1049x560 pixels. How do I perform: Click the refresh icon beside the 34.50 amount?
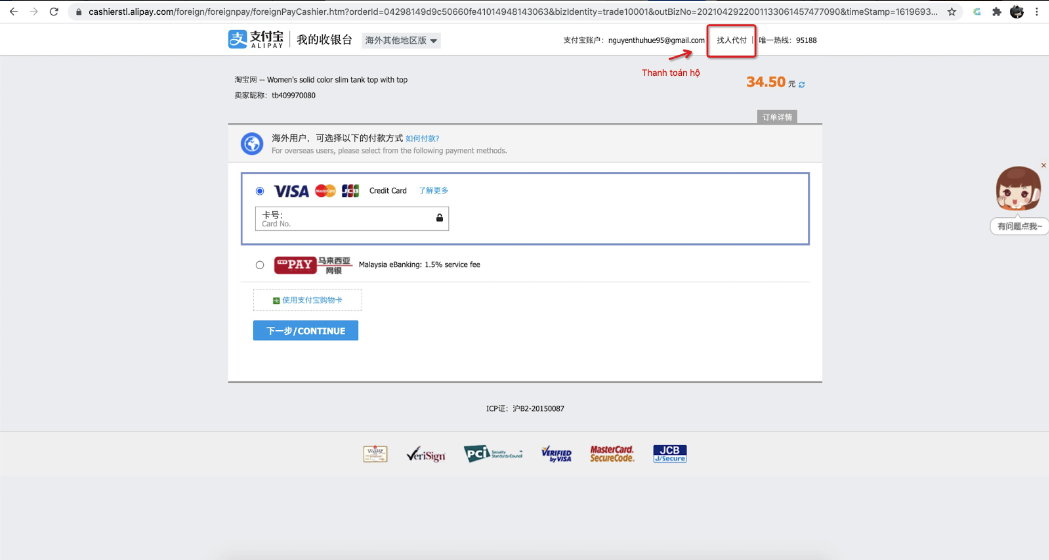[x=801, y=84]
